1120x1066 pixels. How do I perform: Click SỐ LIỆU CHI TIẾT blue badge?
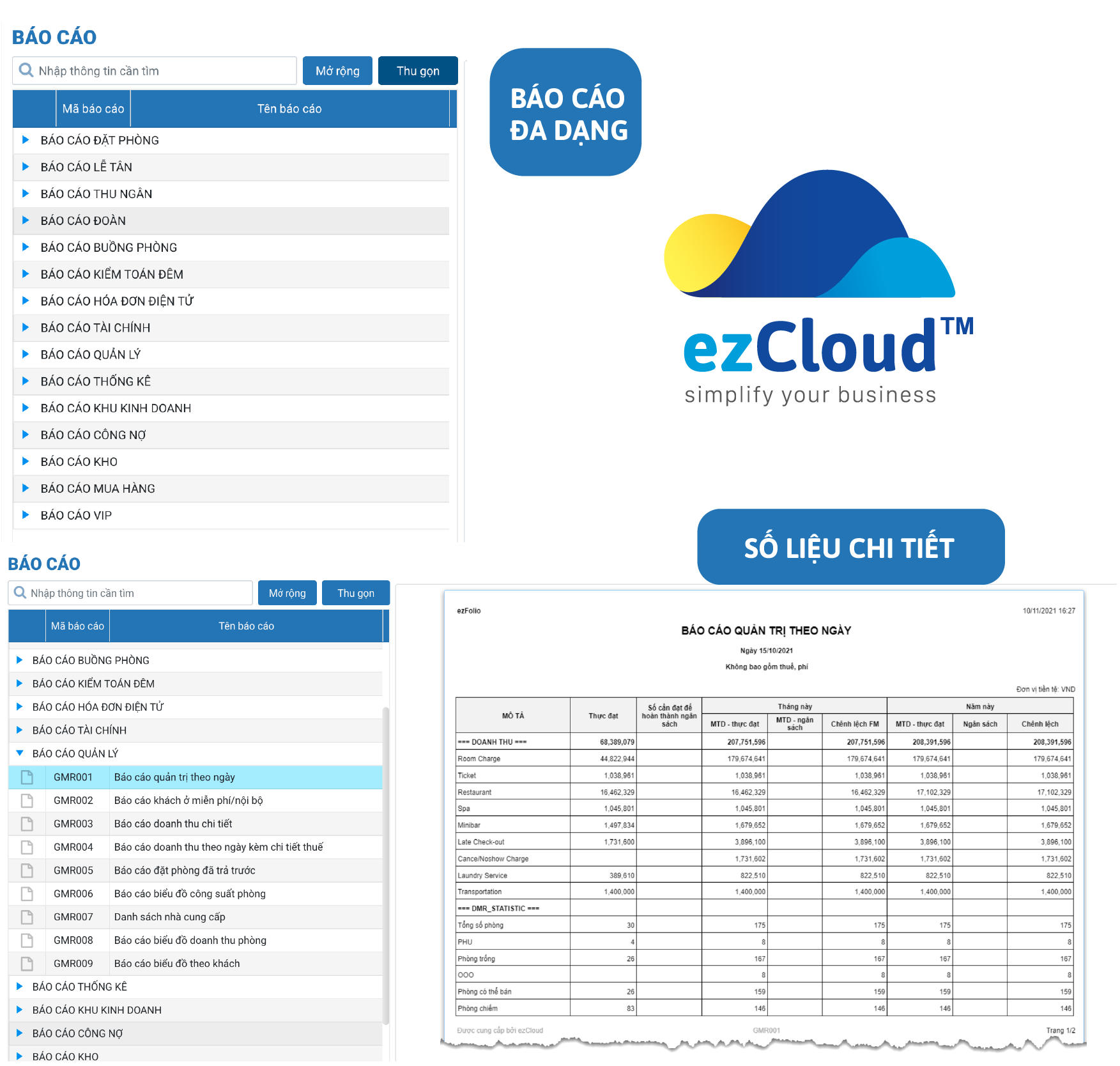(850, 546)
